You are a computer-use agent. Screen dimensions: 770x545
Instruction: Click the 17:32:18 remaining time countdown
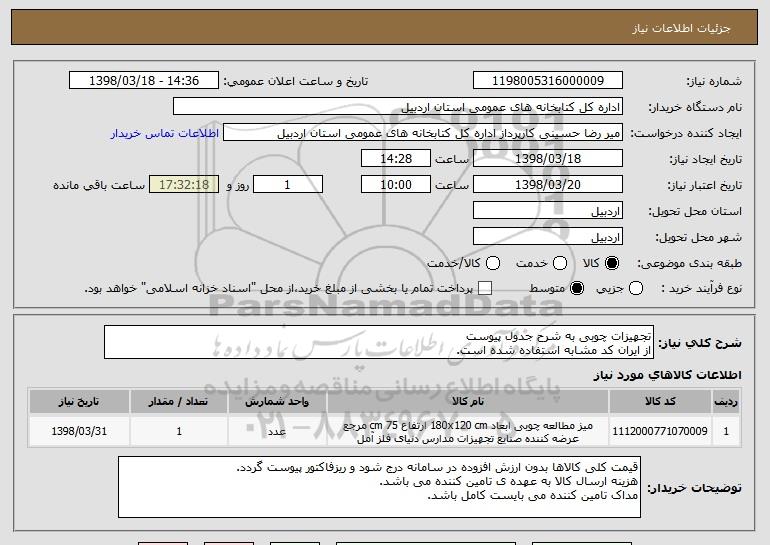(x=182, y=185)
